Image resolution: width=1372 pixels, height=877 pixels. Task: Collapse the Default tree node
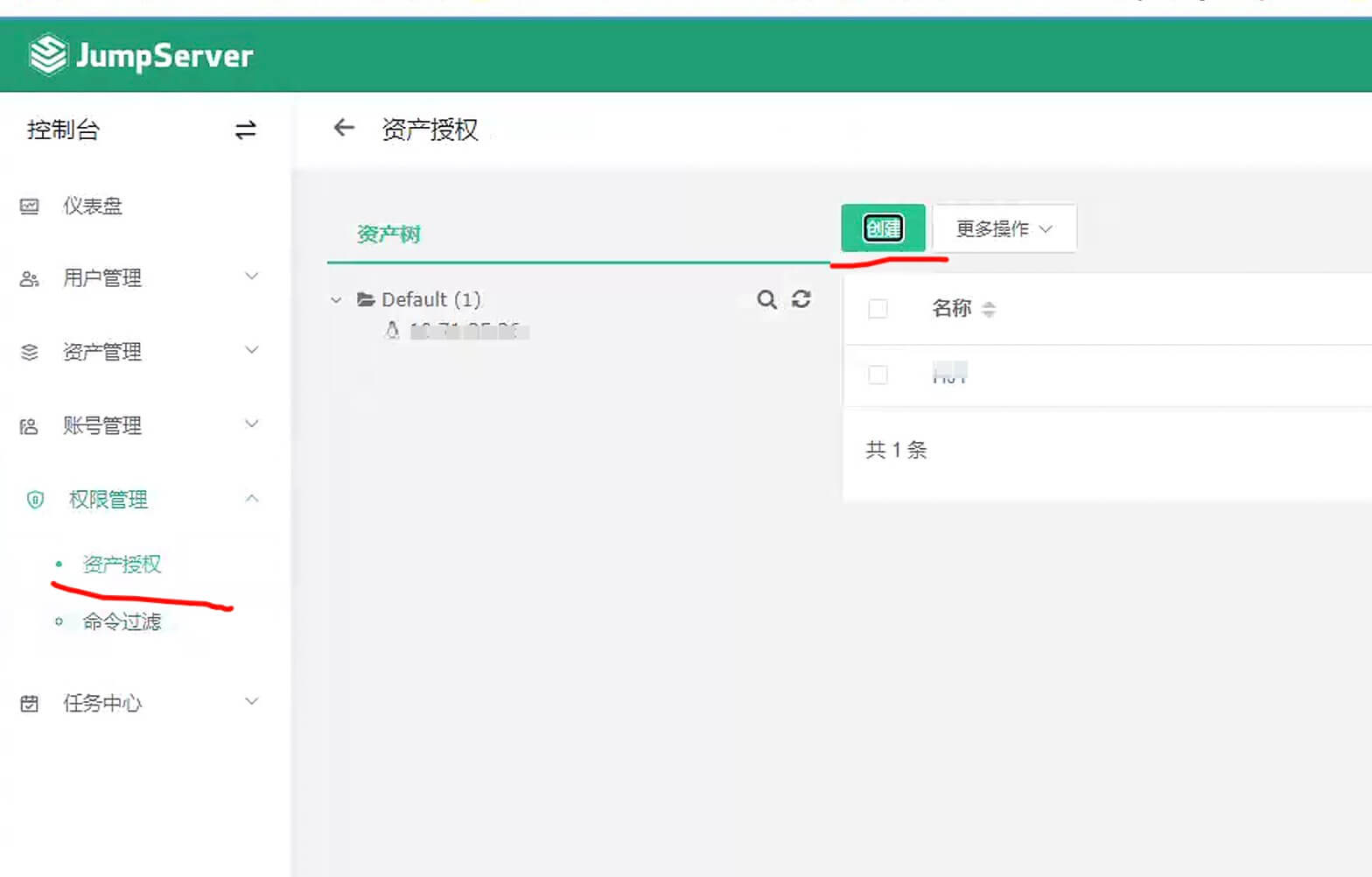pos(336,300)
